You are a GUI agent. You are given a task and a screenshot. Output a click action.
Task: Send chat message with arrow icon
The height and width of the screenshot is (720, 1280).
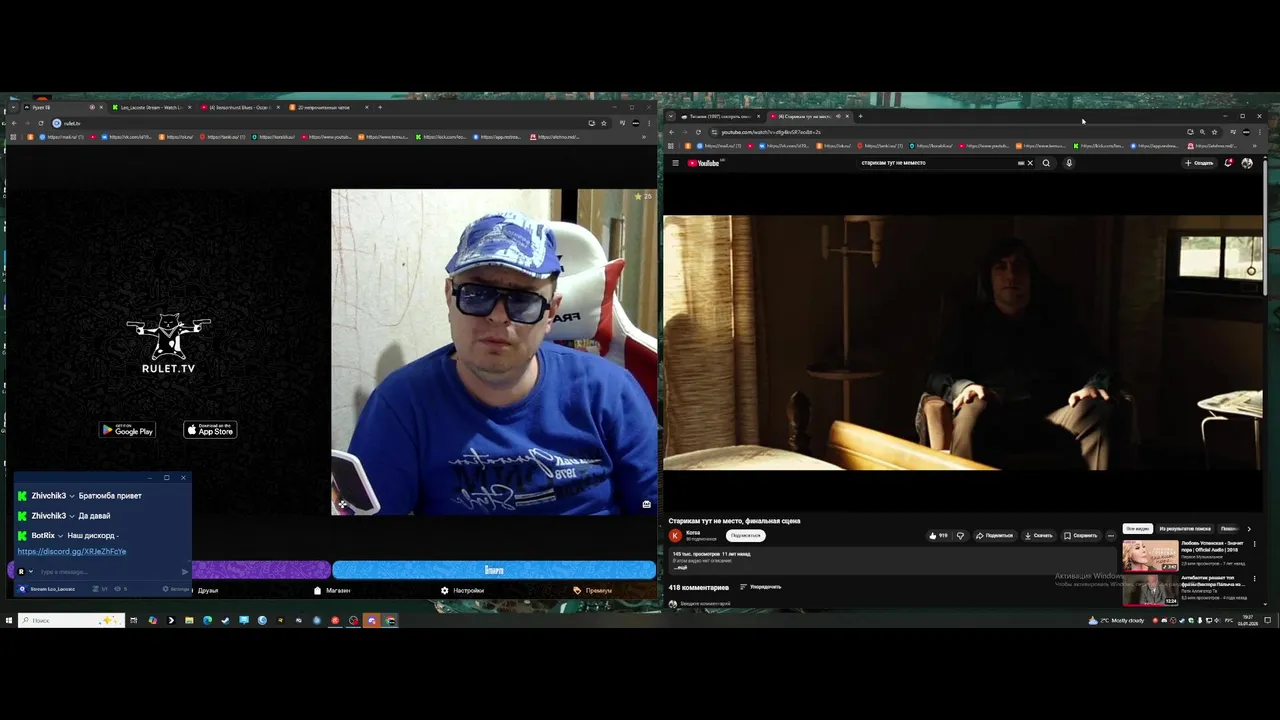pyautogui.click(x=184, y=572)
